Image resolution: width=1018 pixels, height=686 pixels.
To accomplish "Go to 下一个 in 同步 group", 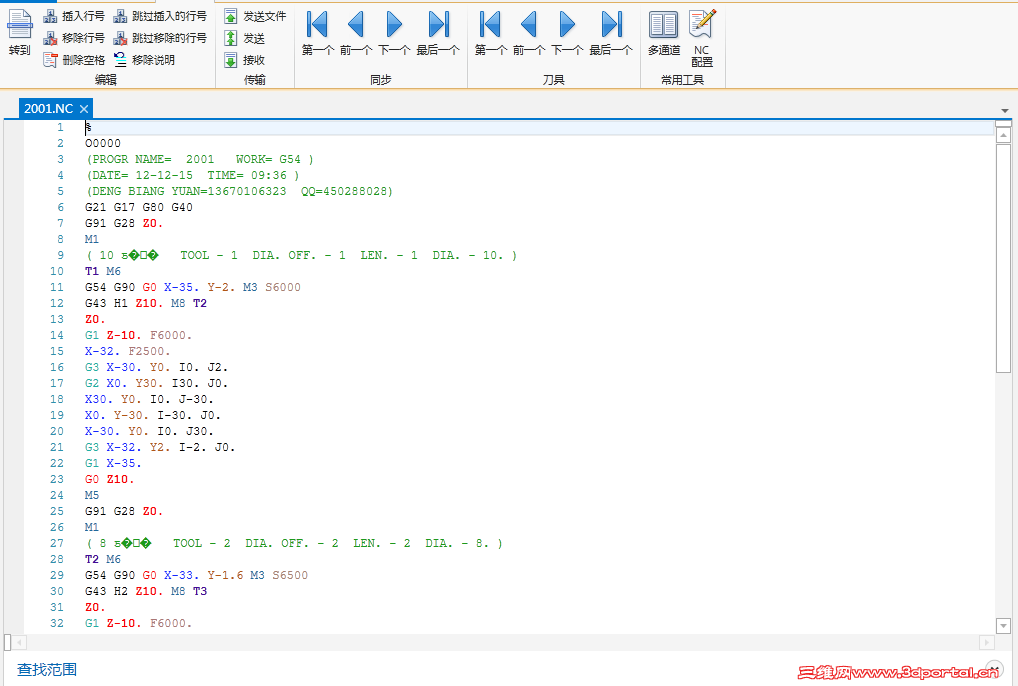I will 394,32.
